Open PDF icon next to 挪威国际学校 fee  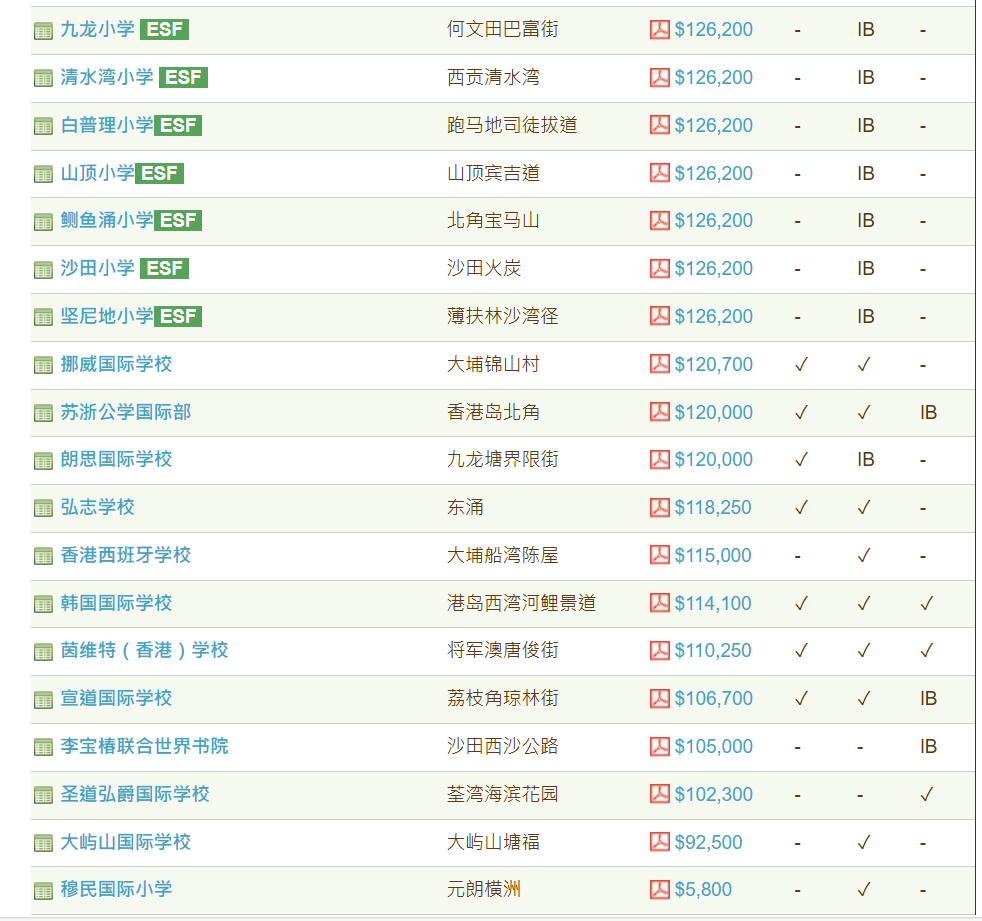pos(659,364)
